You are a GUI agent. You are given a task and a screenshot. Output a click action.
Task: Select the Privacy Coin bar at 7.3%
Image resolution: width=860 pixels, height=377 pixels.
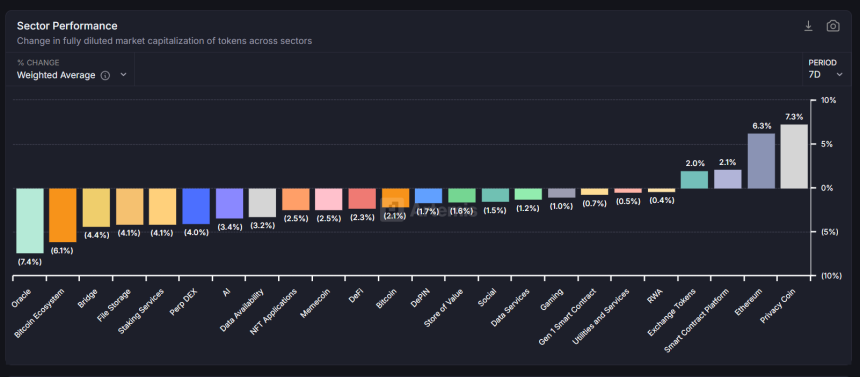tap(794, 156)
